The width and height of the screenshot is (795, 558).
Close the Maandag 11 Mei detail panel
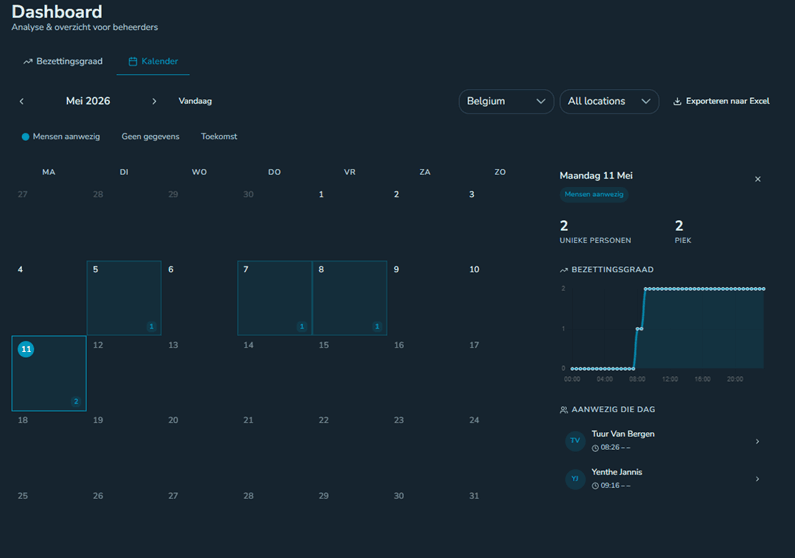(x=757, y=179)
